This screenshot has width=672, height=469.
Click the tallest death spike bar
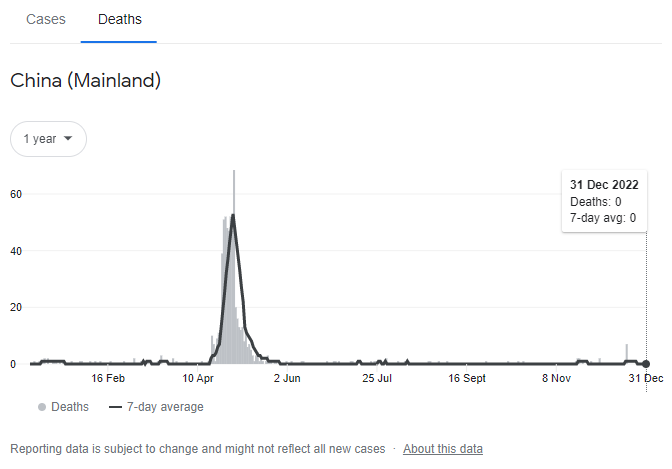[x=234, y=267]
